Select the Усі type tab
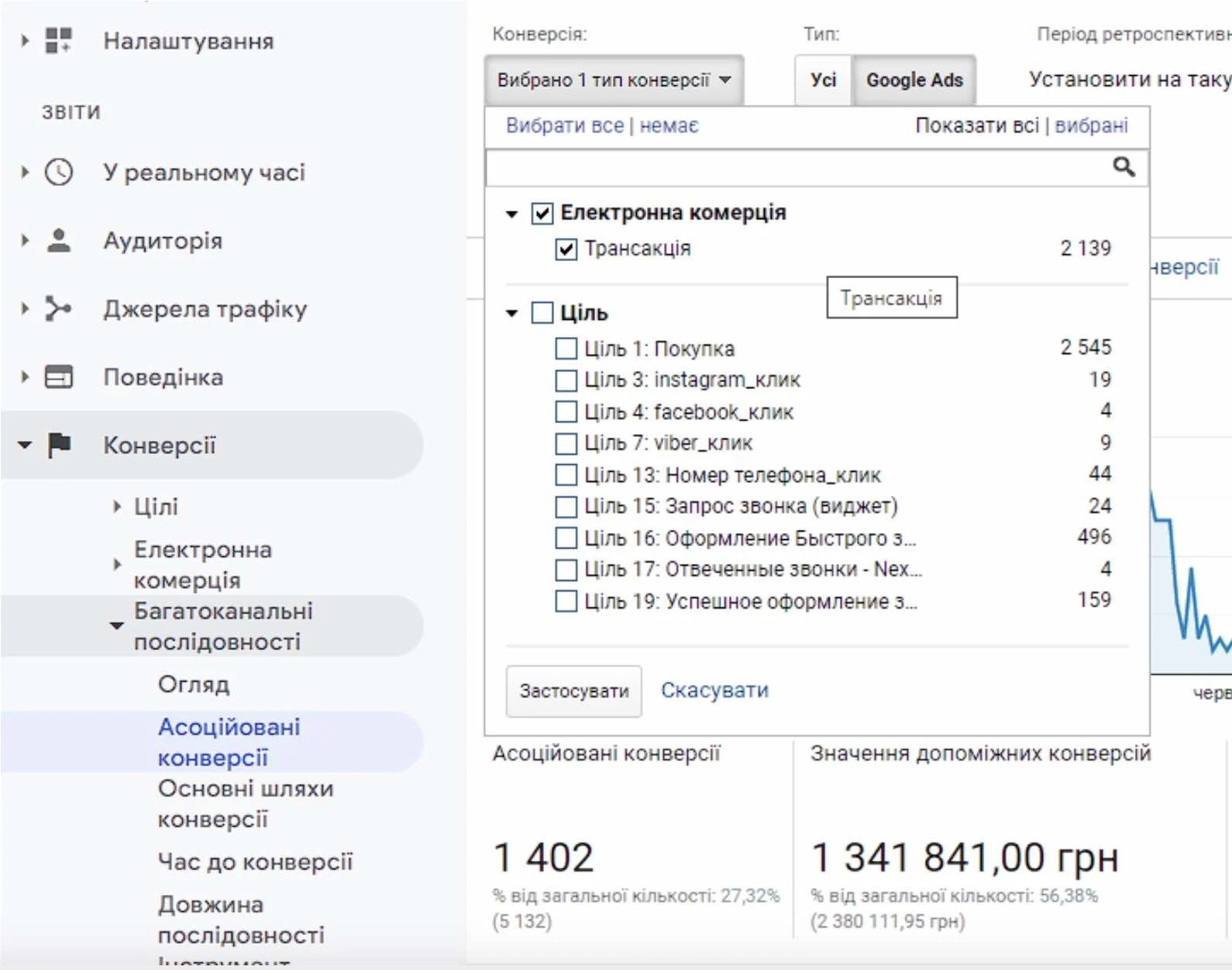The image size is (1232, 970). (x=823, y=80)
